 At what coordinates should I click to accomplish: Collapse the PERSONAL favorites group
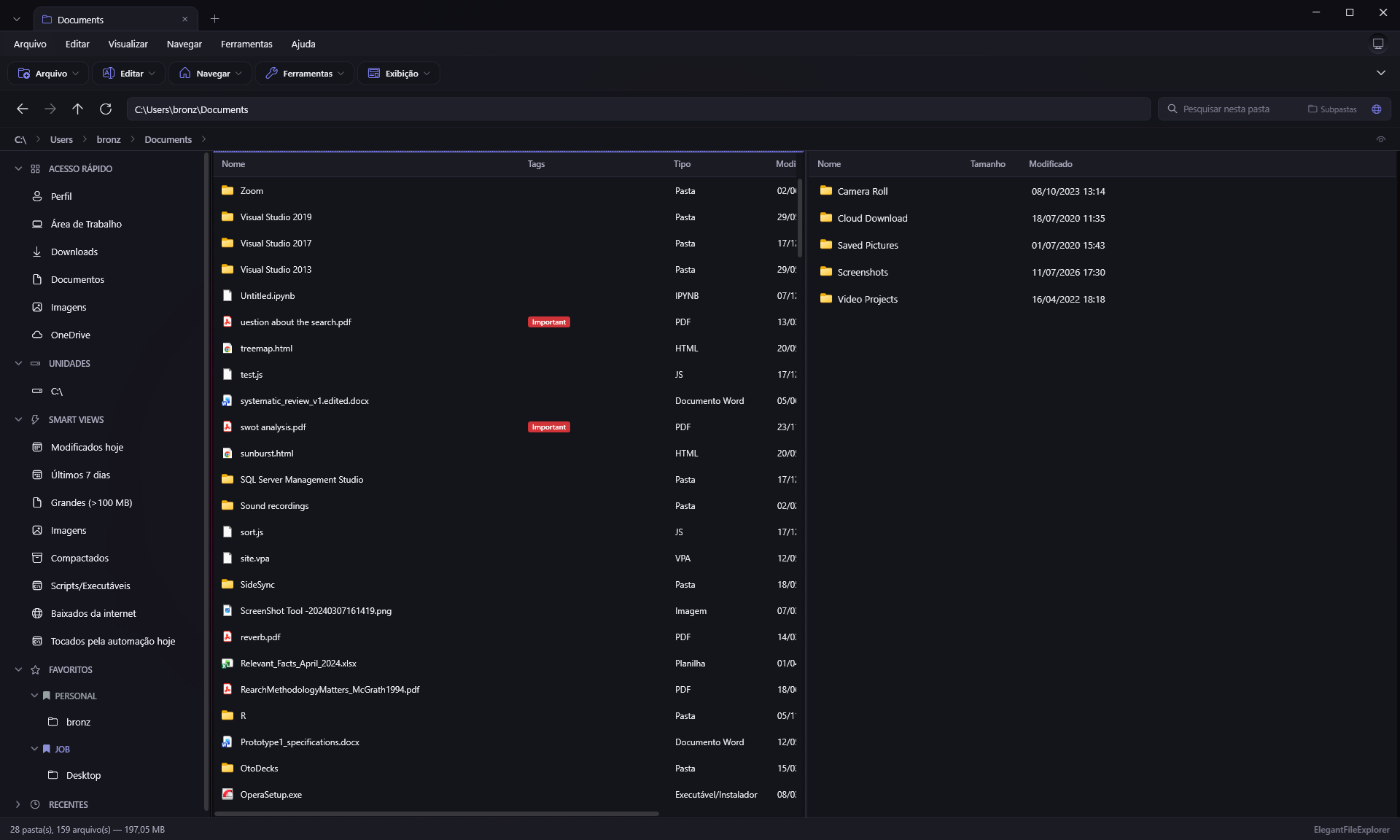coord(34,696)
